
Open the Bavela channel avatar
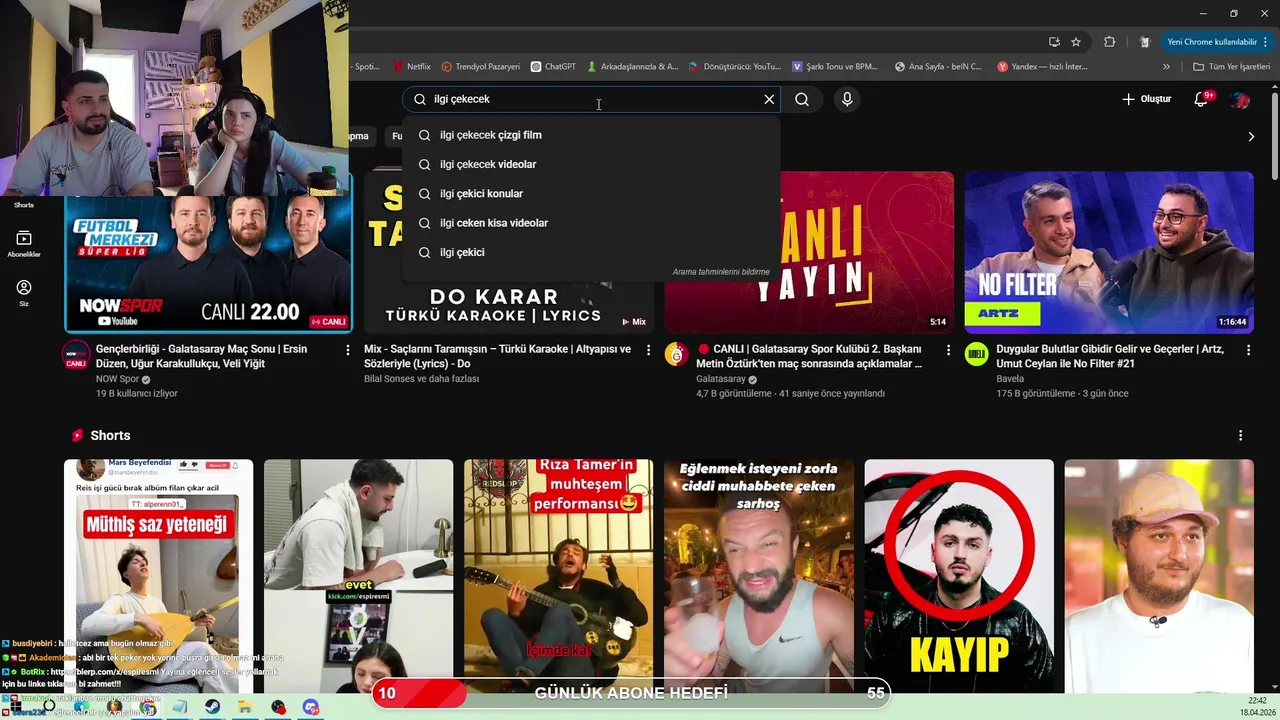(977, 354)
